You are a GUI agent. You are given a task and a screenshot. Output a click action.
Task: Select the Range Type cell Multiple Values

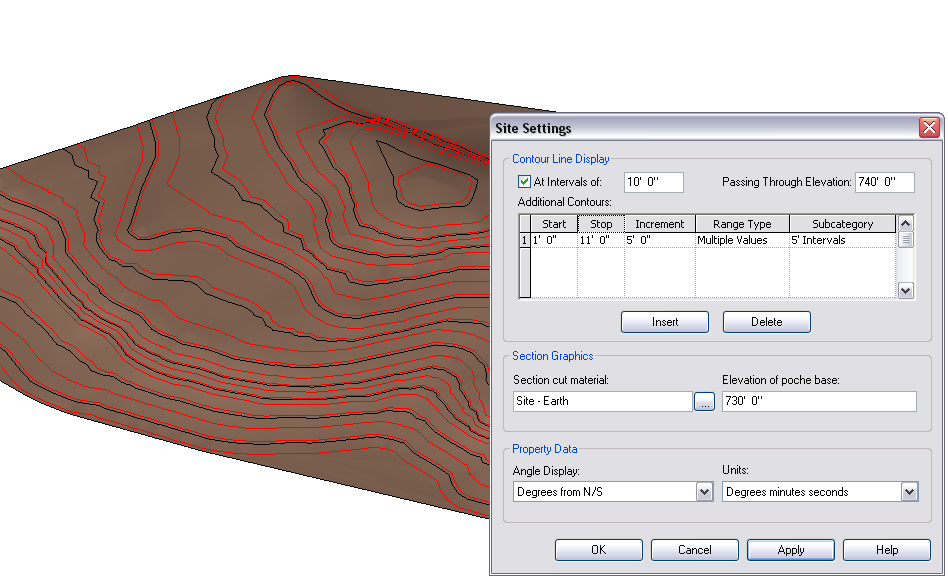tap(742, 240)
